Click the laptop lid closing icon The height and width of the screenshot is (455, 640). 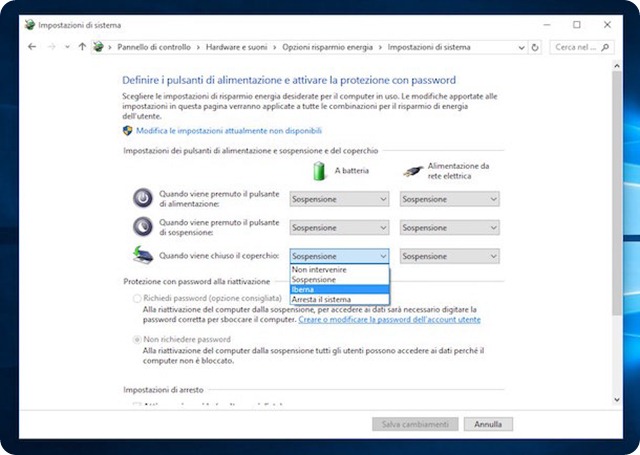143,255
